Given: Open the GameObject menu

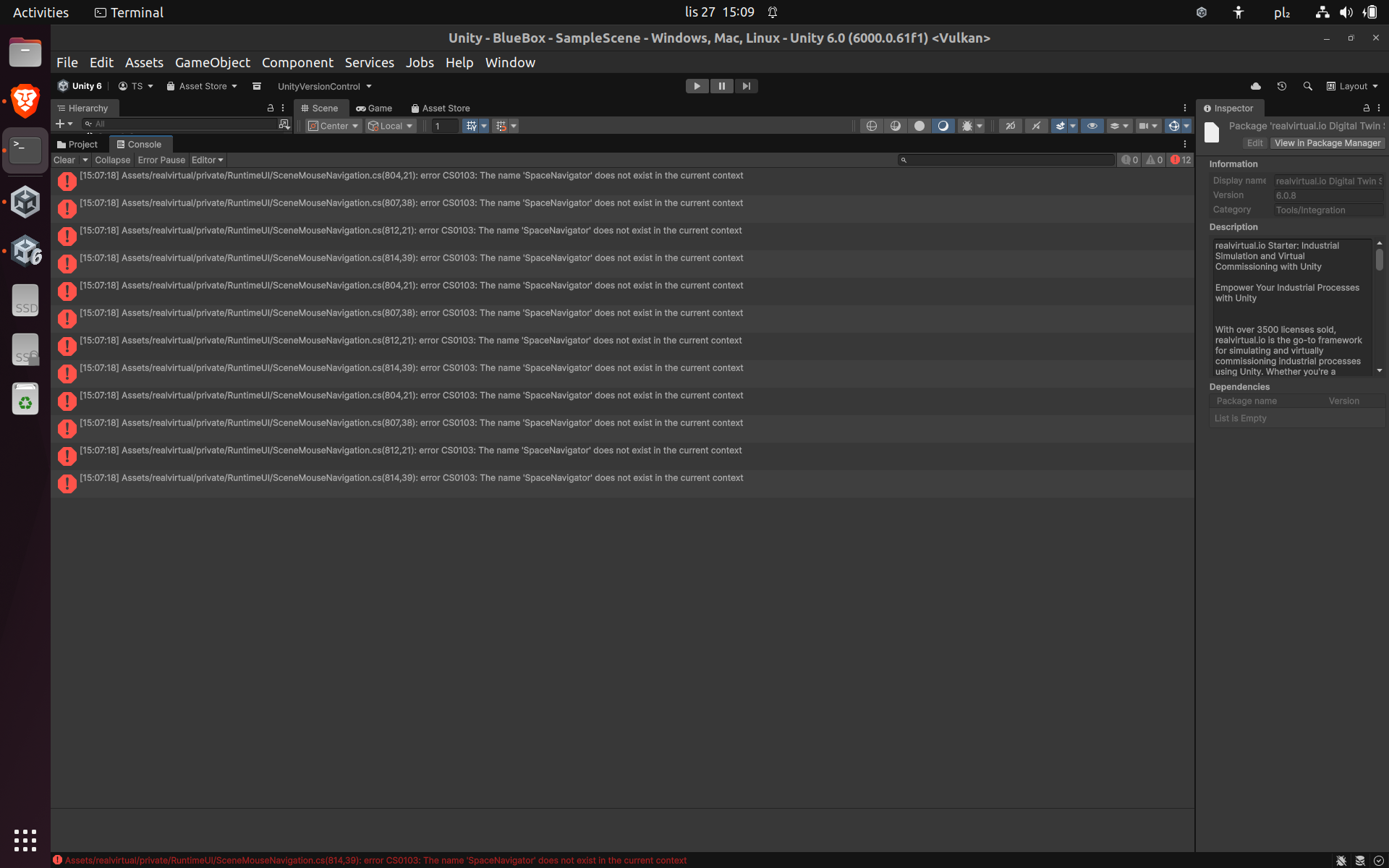Looking at the screenshot, I should (212, 63).
